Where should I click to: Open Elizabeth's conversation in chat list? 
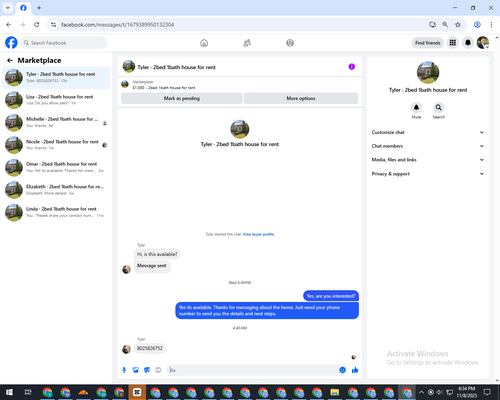(56, 190)
